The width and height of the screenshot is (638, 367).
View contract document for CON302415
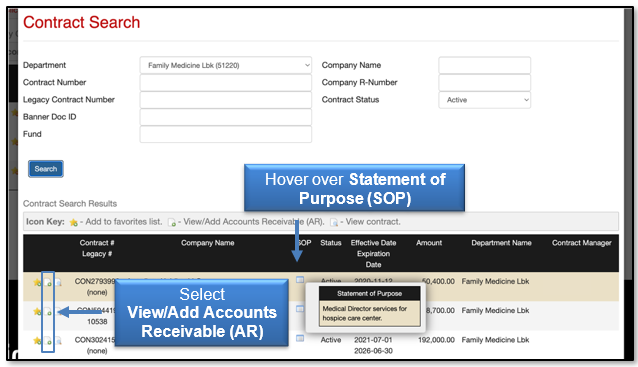coord(58,341)
